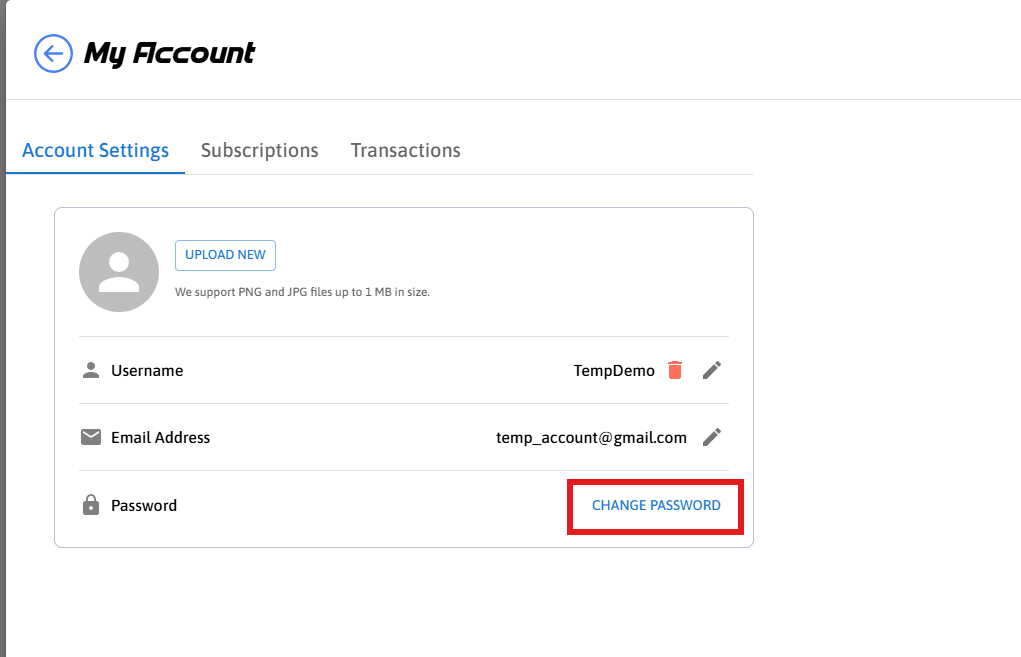Click the My Account page title
The width and height of the screenshot is (1021, 657).
(169, 53)
